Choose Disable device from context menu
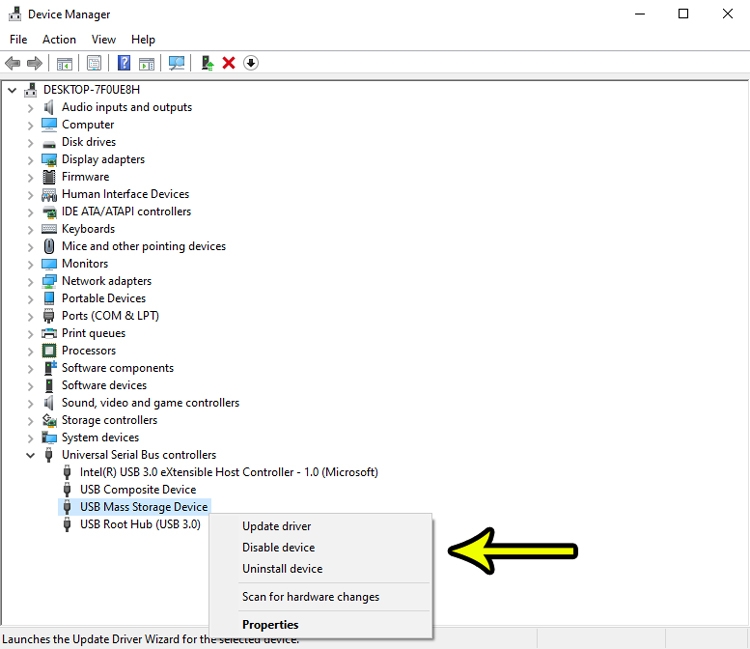 point(320,547)
